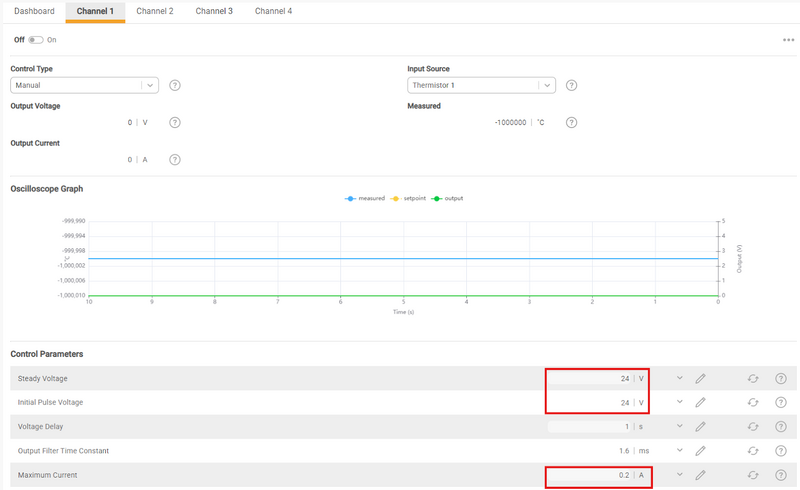Image resolution: width=800 pixels, height=490 pixels.
Task: Open the three-dots more options menu
Action: (788, 40)
